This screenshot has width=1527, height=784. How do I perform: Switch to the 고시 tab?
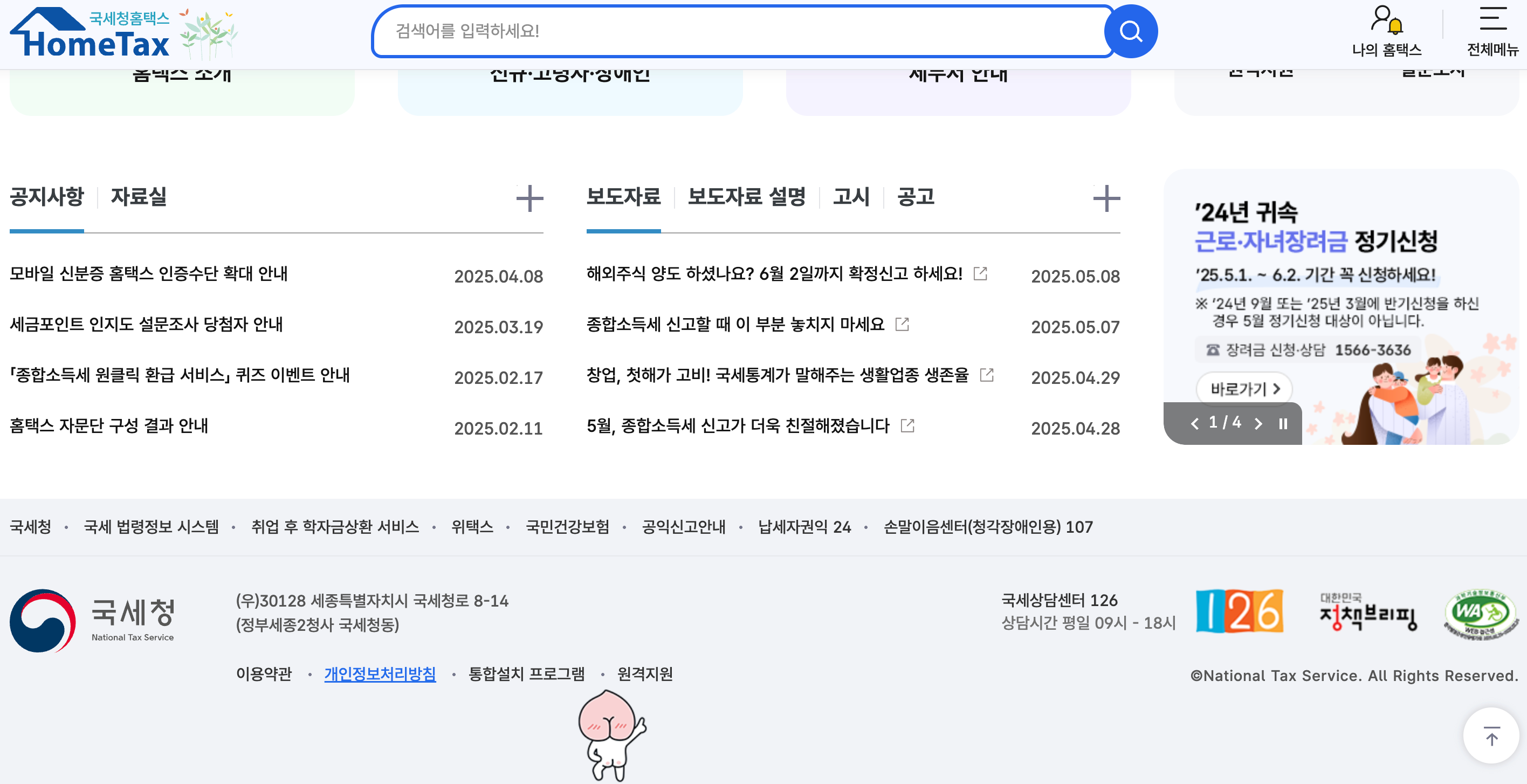(x=851, y=197)
